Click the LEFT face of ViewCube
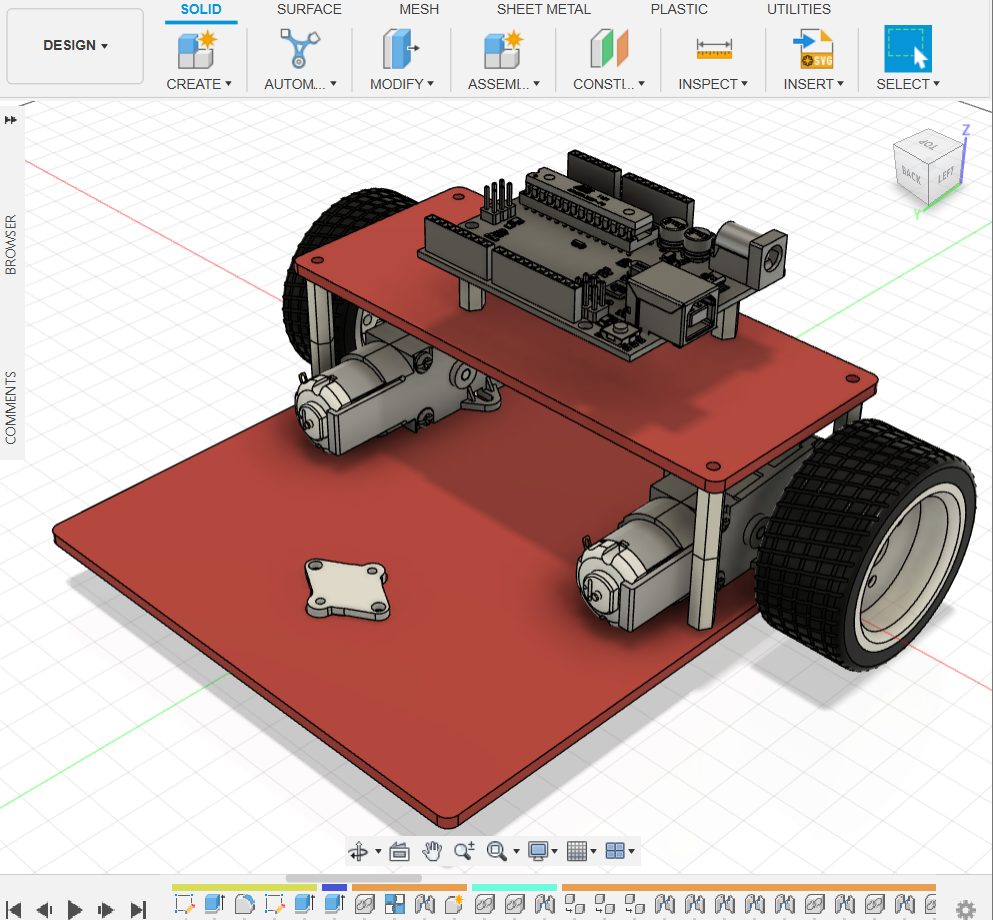The image size is (993, 920). click(945, 175)
